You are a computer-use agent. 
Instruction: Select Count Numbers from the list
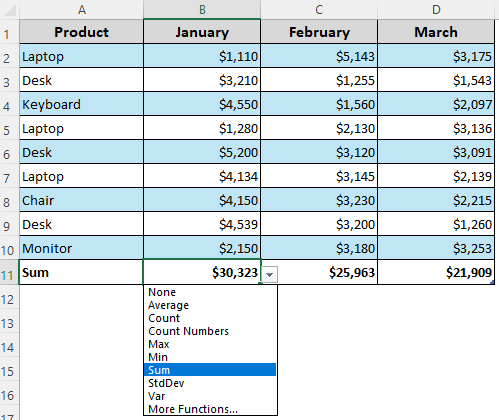210,331
